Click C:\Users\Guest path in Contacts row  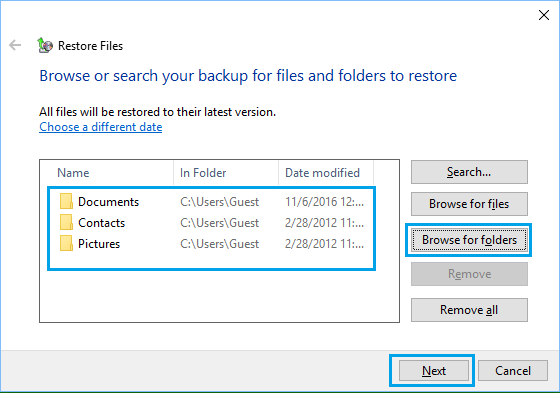click(x=219, y=223)
